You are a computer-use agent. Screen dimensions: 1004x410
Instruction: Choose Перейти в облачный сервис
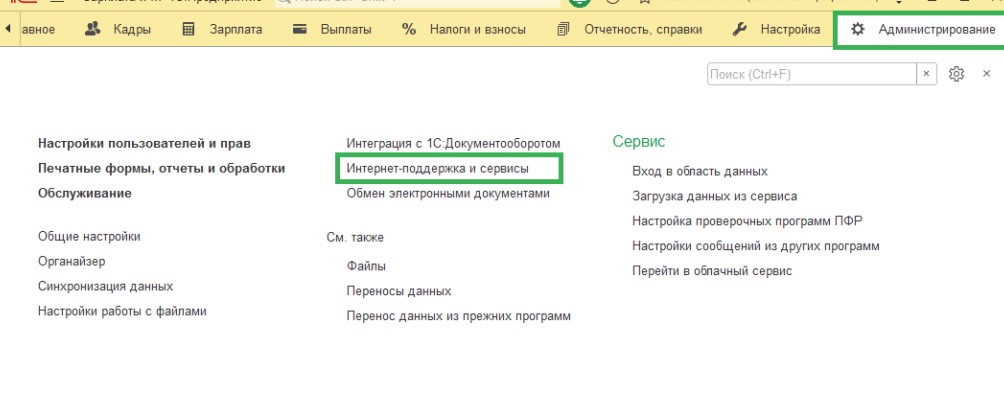(x=712, y=271)
